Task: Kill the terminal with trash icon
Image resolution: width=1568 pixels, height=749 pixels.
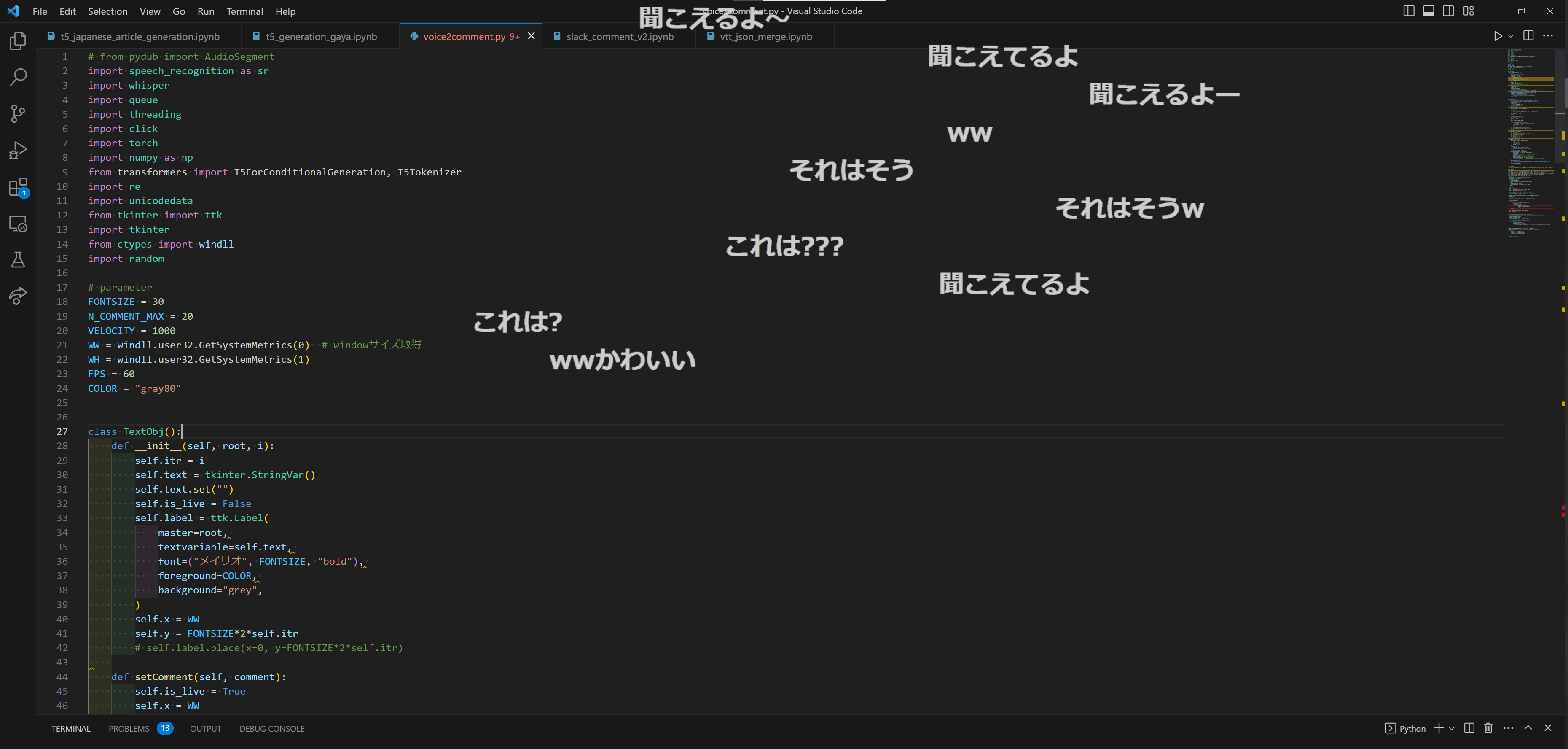Action: (1489, 728)
